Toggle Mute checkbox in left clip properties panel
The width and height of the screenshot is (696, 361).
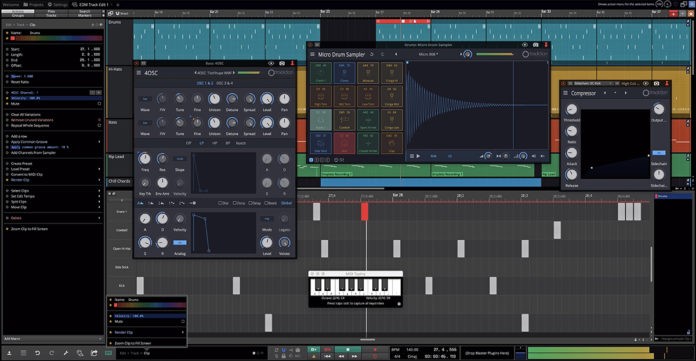(99, 103)
